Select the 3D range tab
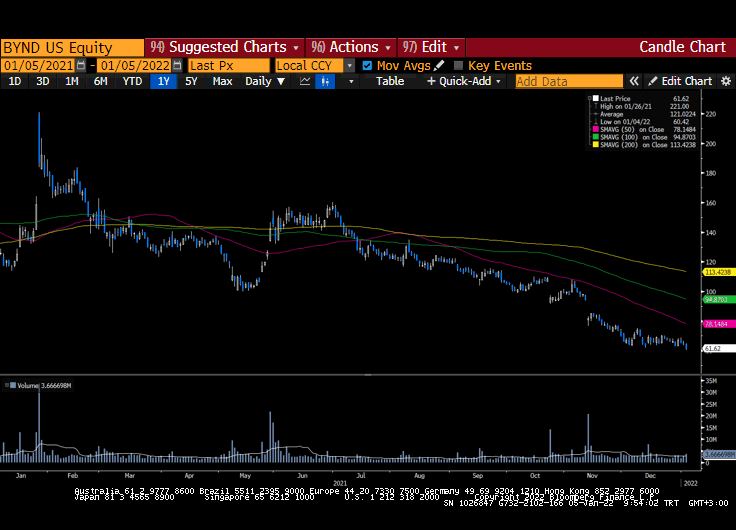Image resolution: width=736 pixels, height=530 pixels. click(43, 81)
